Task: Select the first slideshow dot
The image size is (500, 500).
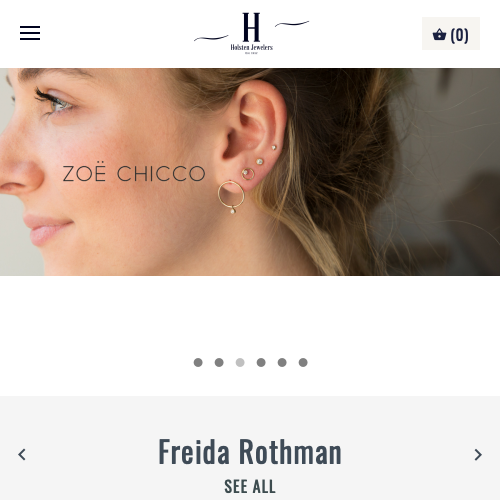Action: pos(198,362)
